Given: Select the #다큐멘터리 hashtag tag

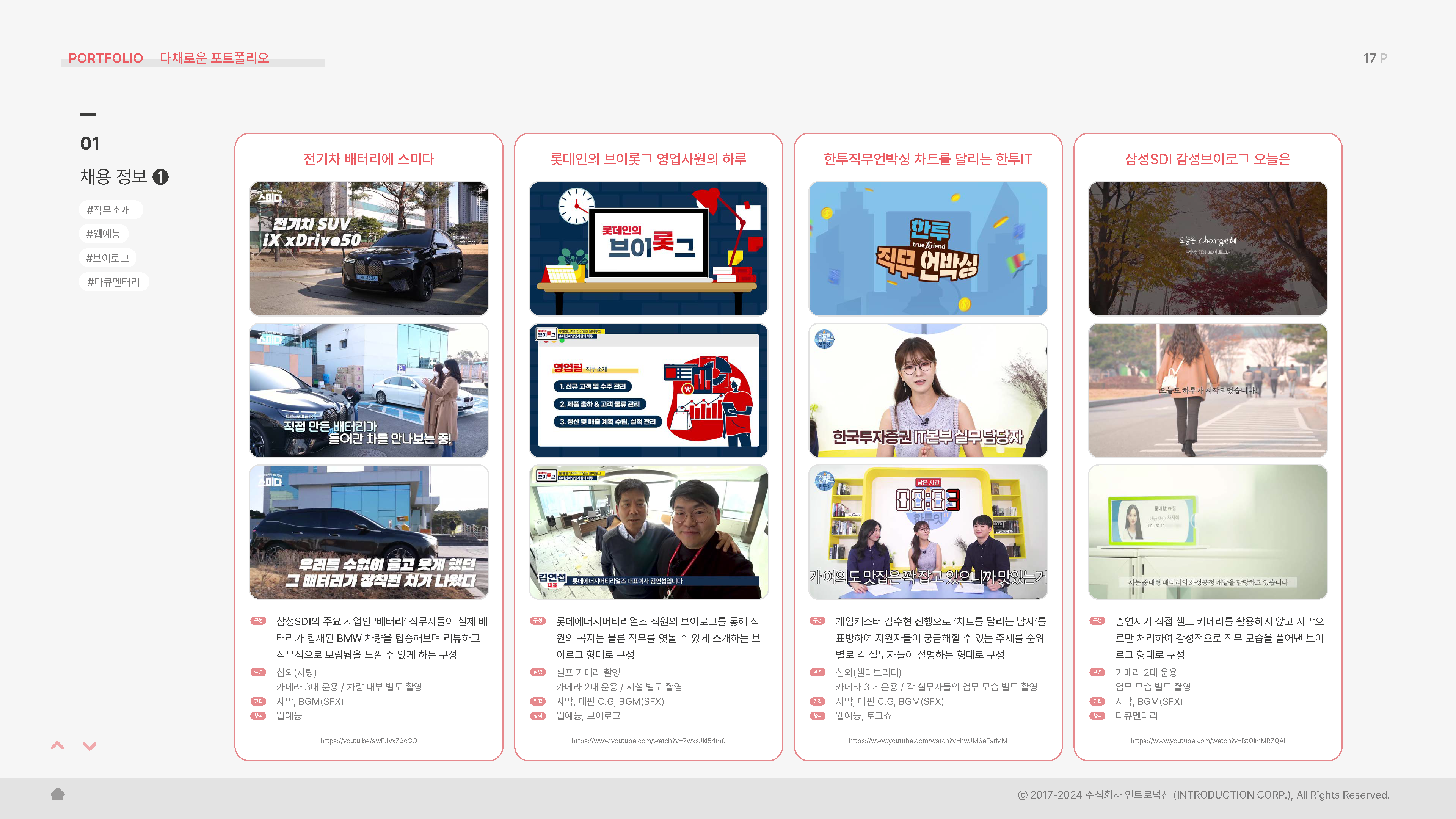Looking at the screenshot, I should 114,282.
